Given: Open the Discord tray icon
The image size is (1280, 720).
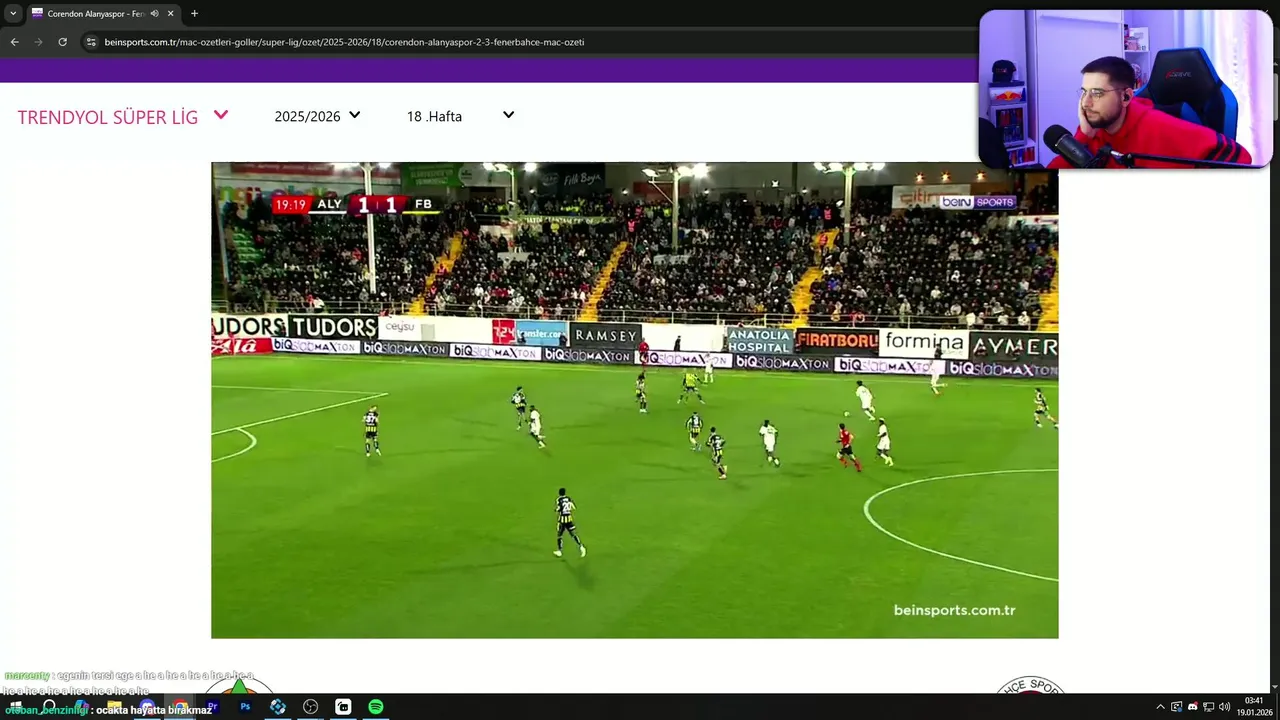Looking at the screenshot, I should pos(1193,706).
